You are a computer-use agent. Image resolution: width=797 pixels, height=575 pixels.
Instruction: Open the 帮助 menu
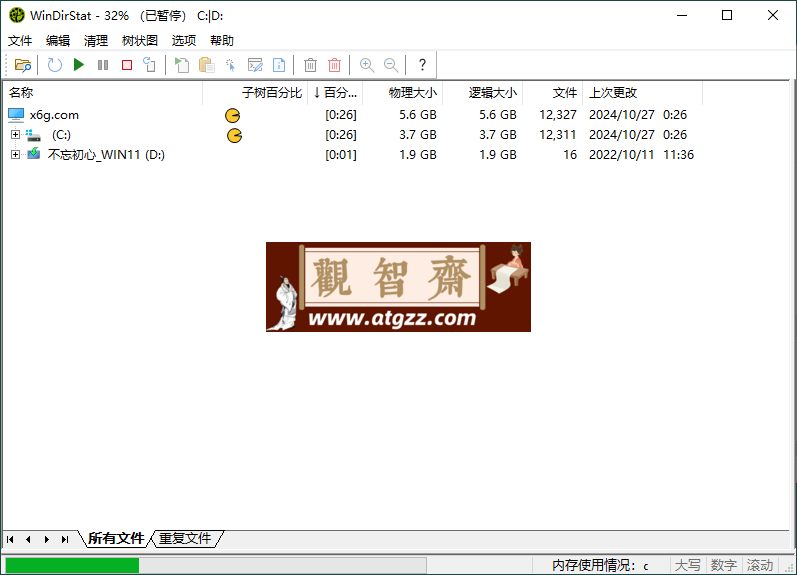222,41
